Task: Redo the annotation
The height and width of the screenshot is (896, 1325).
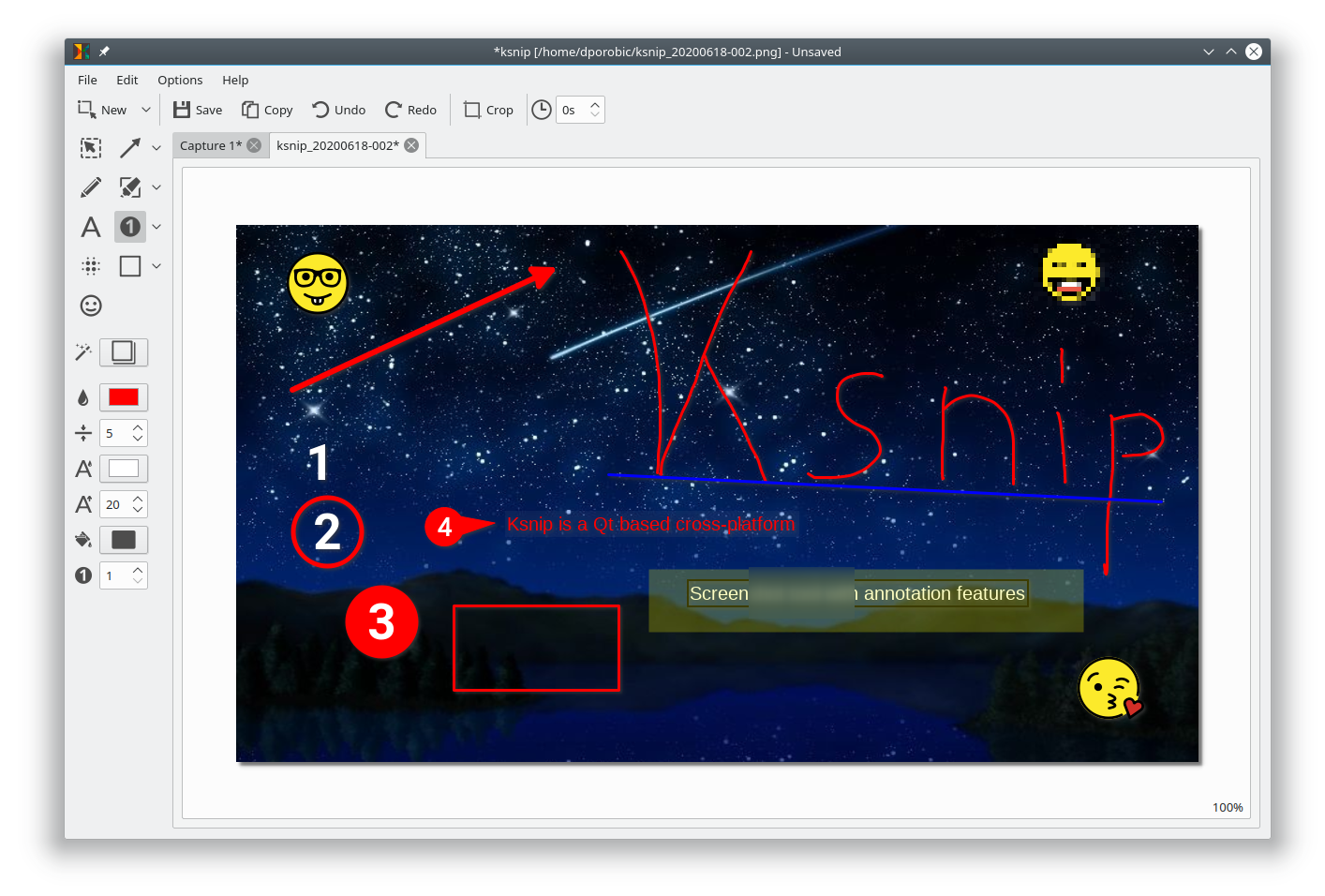Action: (x=410, y=110)
